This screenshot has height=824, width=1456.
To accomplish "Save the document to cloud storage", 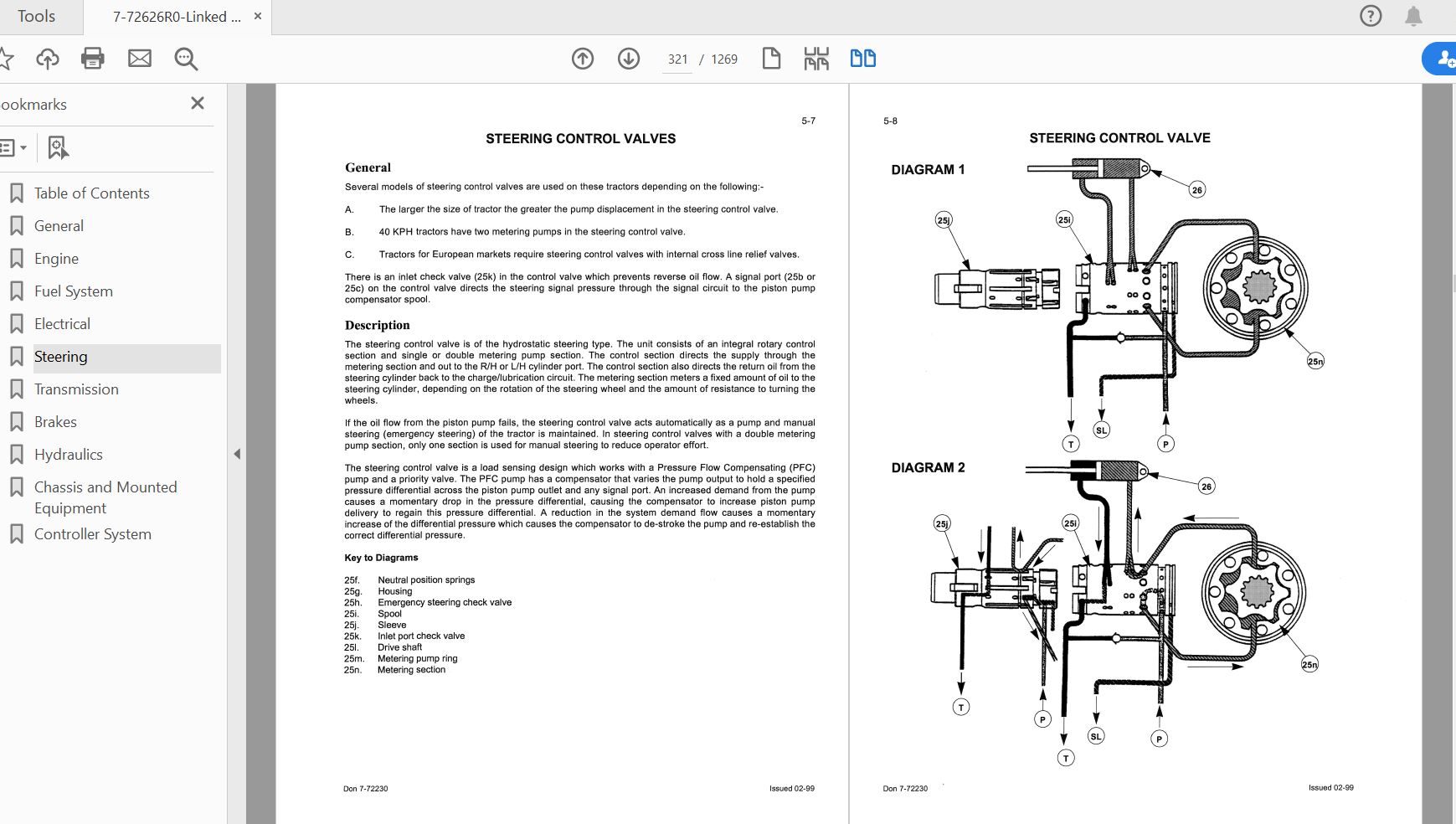I will coord(48,59).
